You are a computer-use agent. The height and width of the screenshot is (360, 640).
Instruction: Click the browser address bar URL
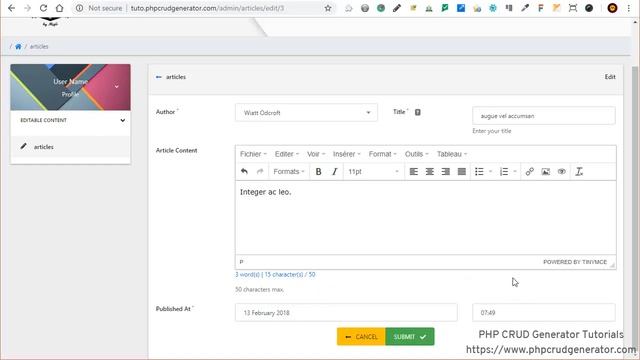pos(207,8)
